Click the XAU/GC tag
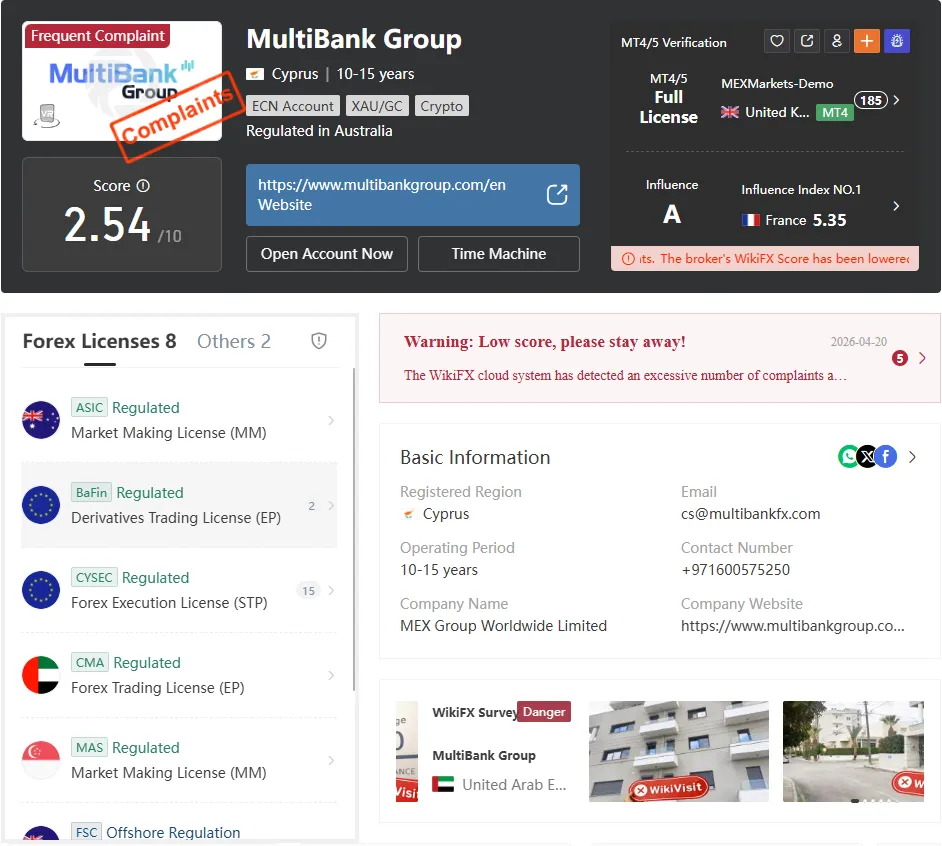 tap(377, 106)
